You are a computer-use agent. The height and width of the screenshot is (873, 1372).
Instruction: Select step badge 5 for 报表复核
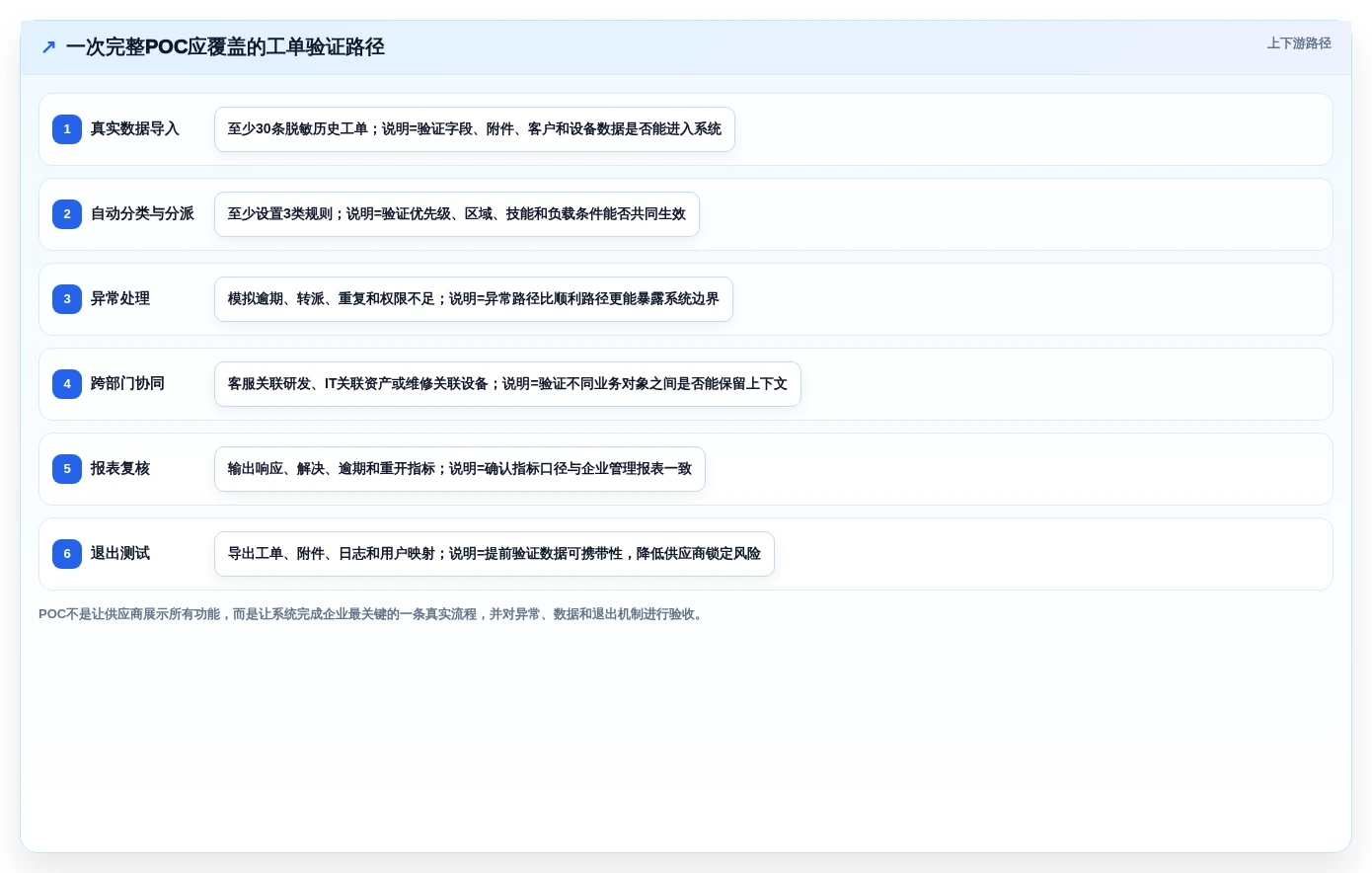point(67,469)
